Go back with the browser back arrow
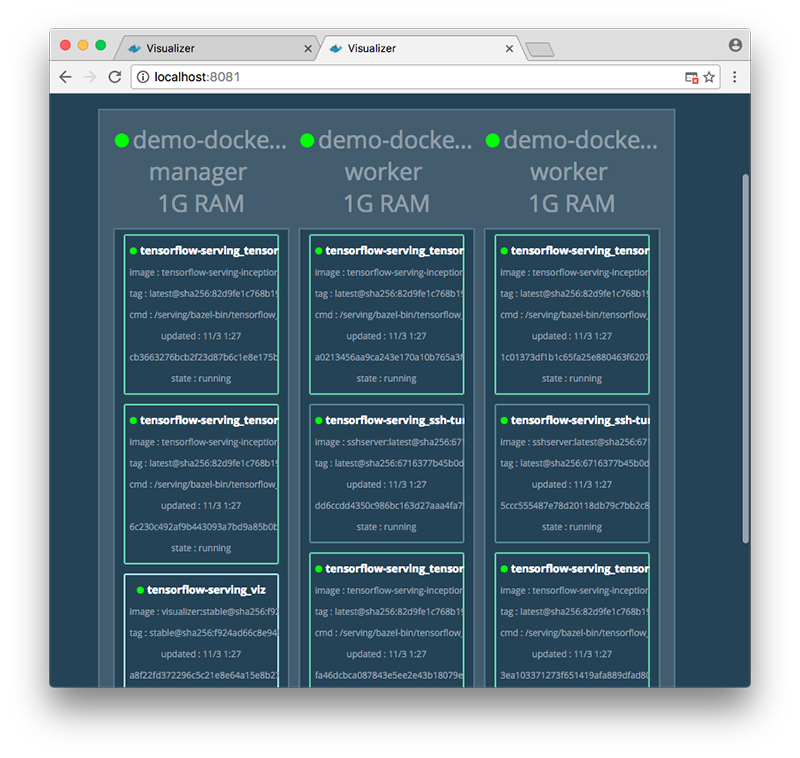 coord(65,77)
